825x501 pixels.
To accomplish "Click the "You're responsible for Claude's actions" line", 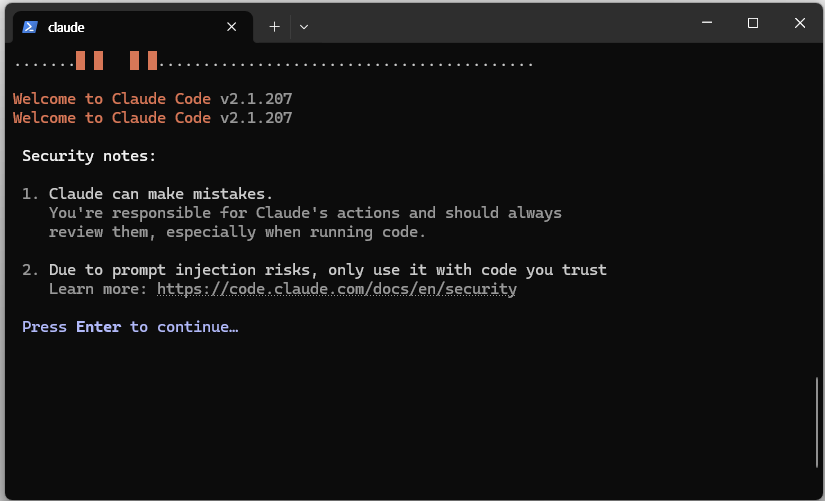I will point(305,213).
